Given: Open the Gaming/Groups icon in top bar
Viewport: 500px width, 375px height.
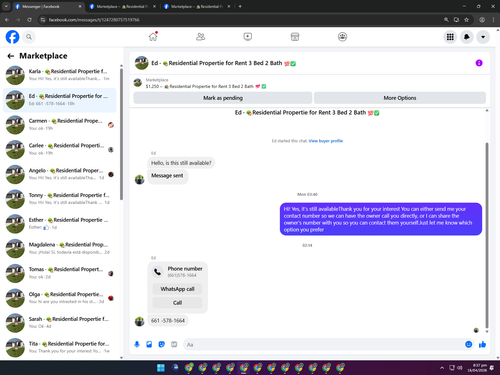Looking at the screenshot, I should 342,36.
